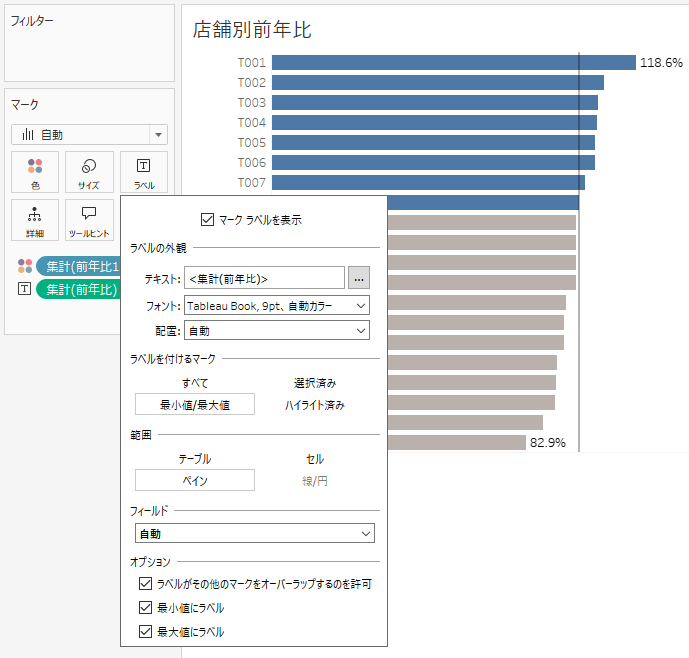Click the T006 row header label
This screenshot has height=658, width=689.
coord(252,163)
